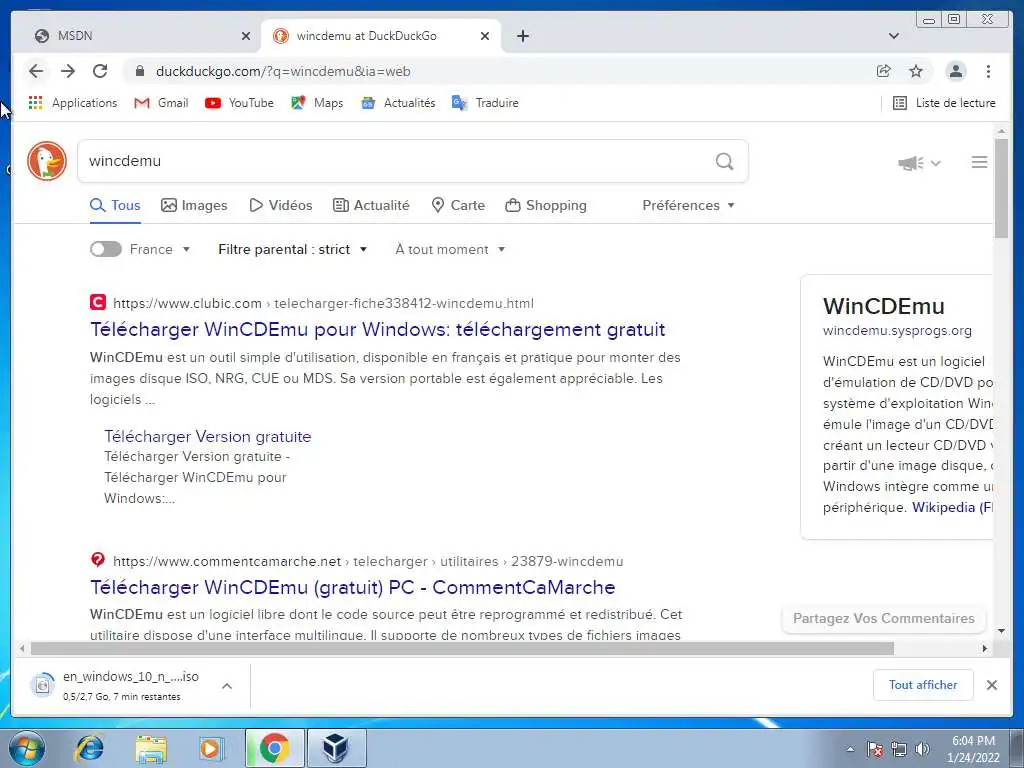Screen dimensions: 1024x768
Task: Open the Maps bookmark
Action: 317,103
